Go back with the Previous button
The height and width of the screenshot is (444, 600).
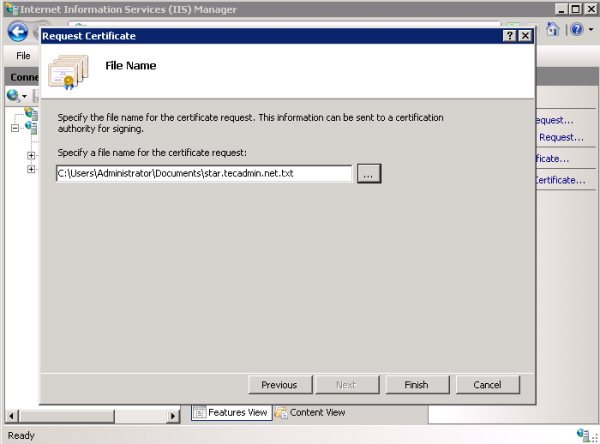[279, 385]
